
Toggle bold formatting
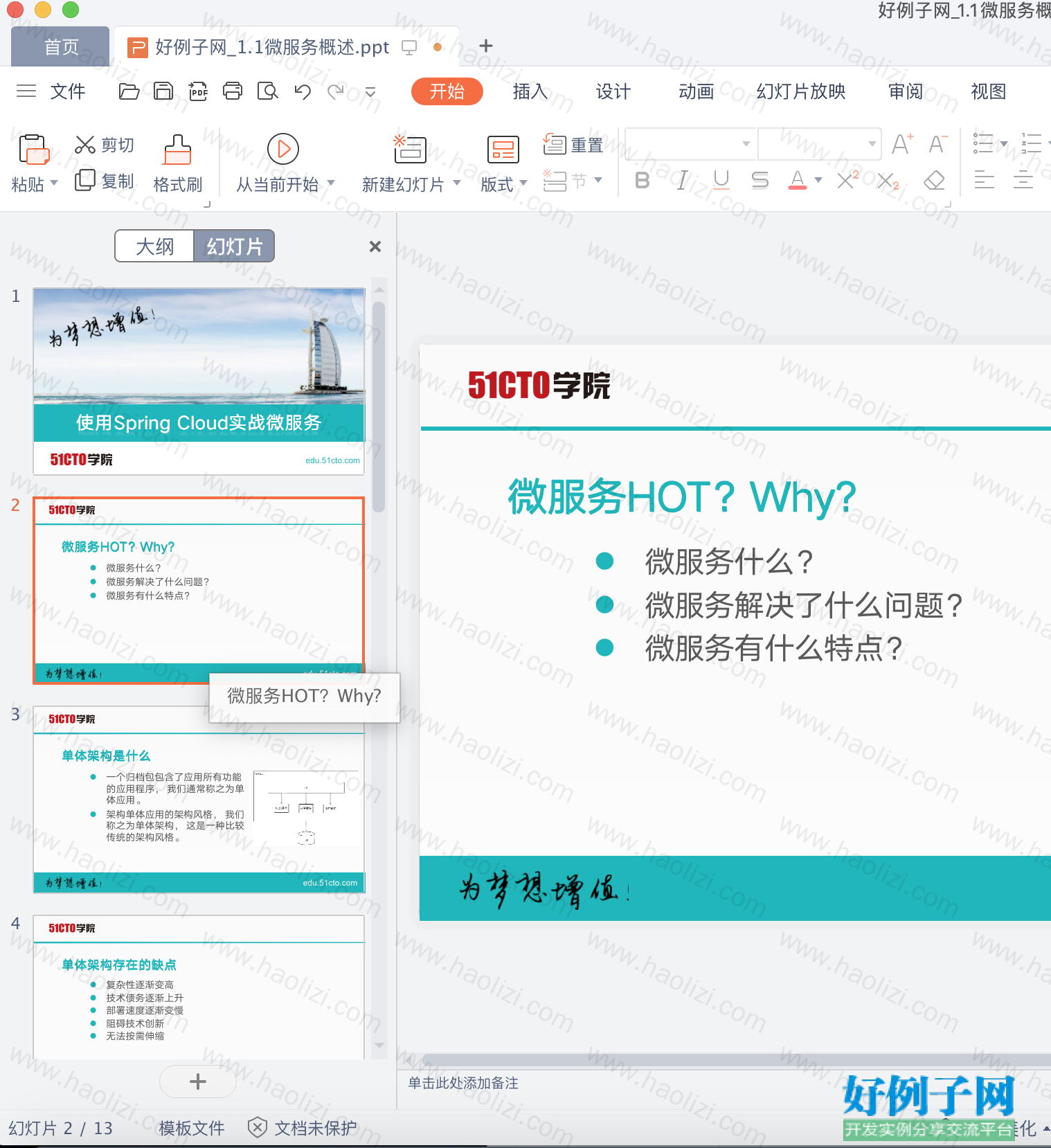[x=643, y=181]
